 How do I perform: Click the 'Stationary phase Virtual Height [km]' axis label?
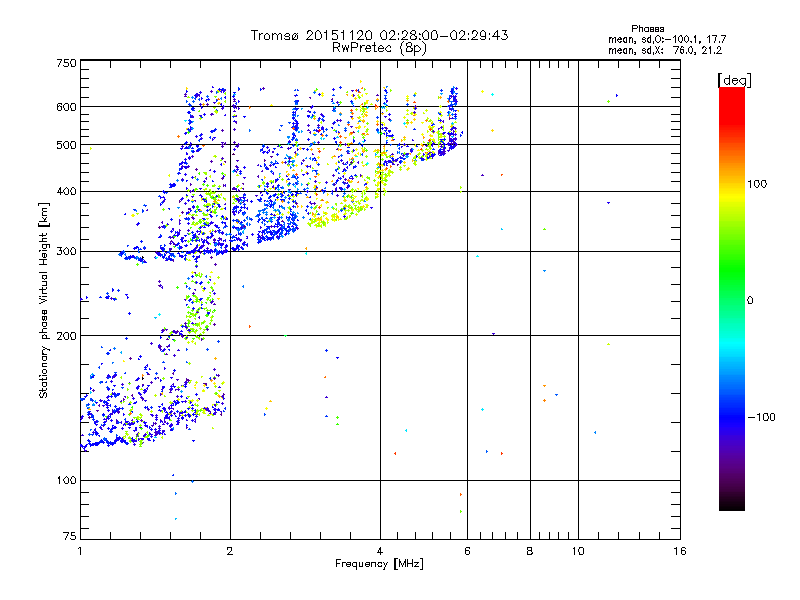point(44,301)
